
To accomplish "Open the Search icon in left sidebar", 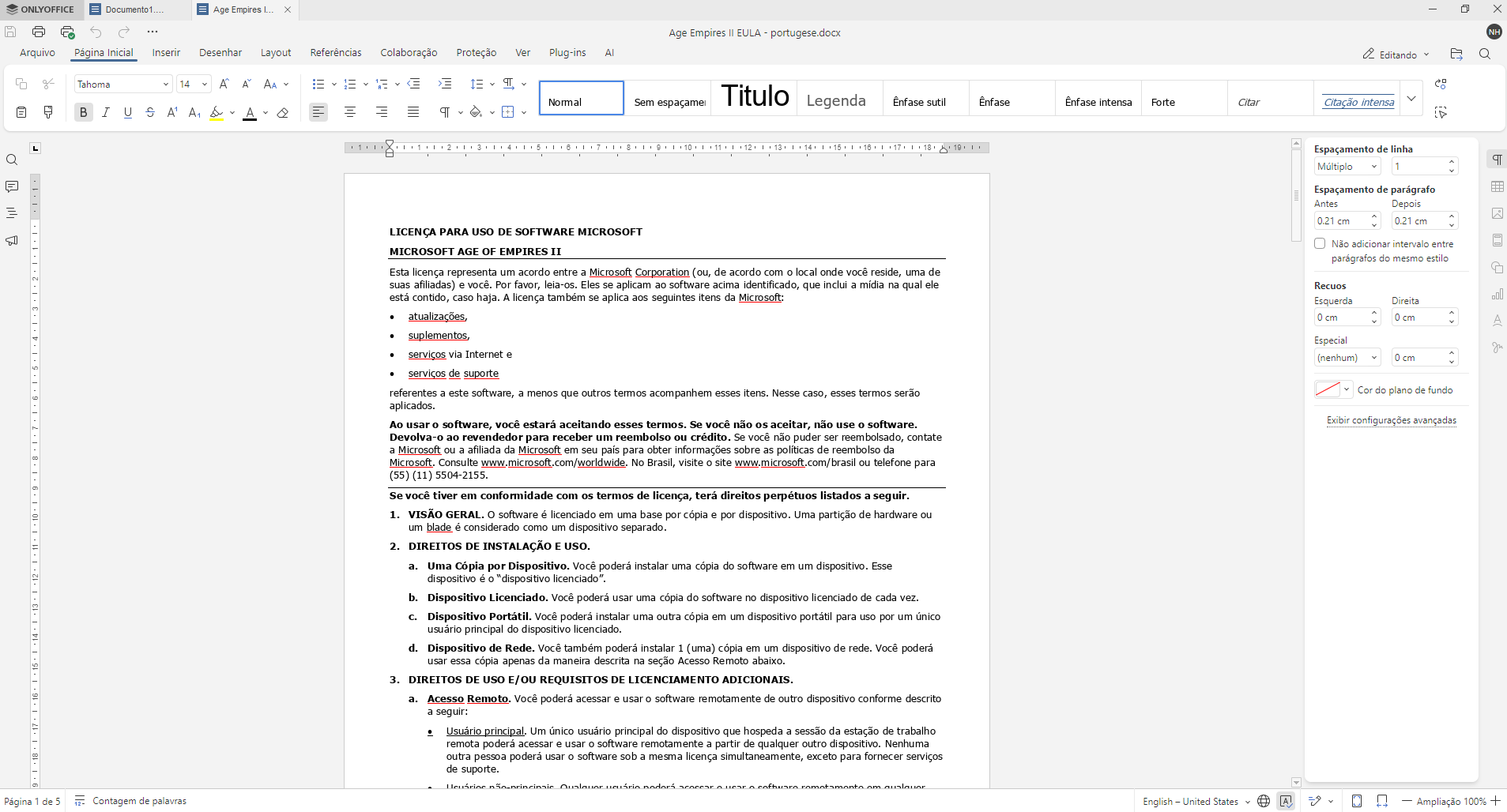I will pos(12,160).
